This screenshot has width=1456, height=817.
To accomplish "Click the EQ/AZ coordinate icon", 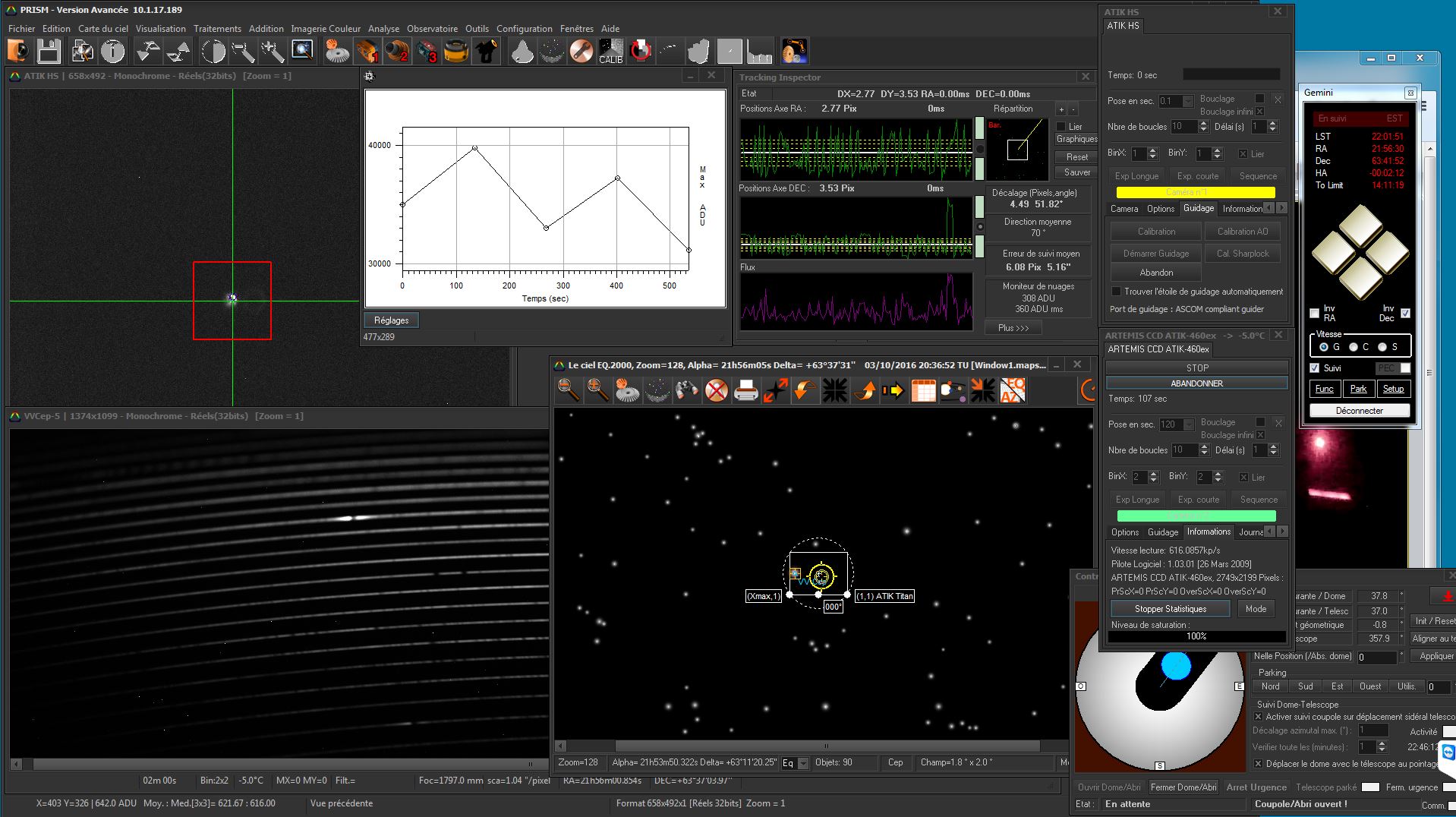I will point(1012,391).
